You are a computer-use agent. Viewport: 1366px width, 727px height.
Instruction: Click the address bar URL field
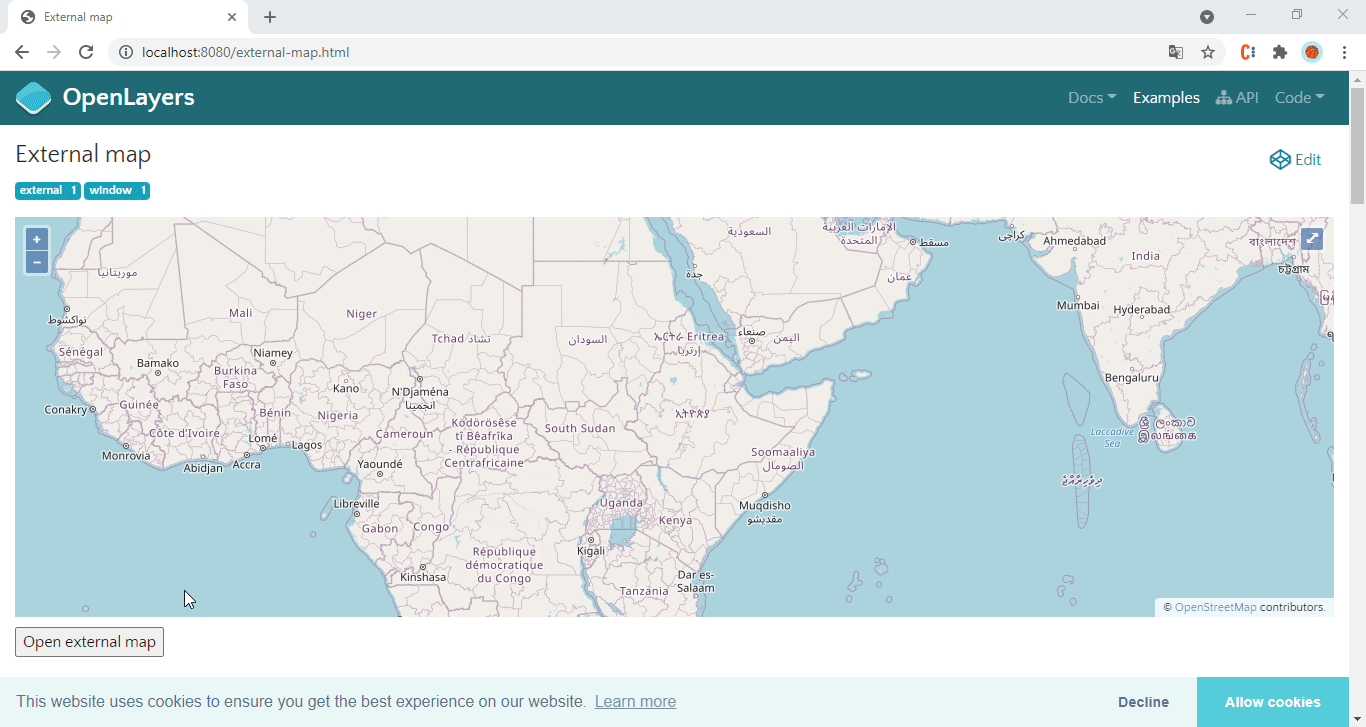(x=640, y=52)
